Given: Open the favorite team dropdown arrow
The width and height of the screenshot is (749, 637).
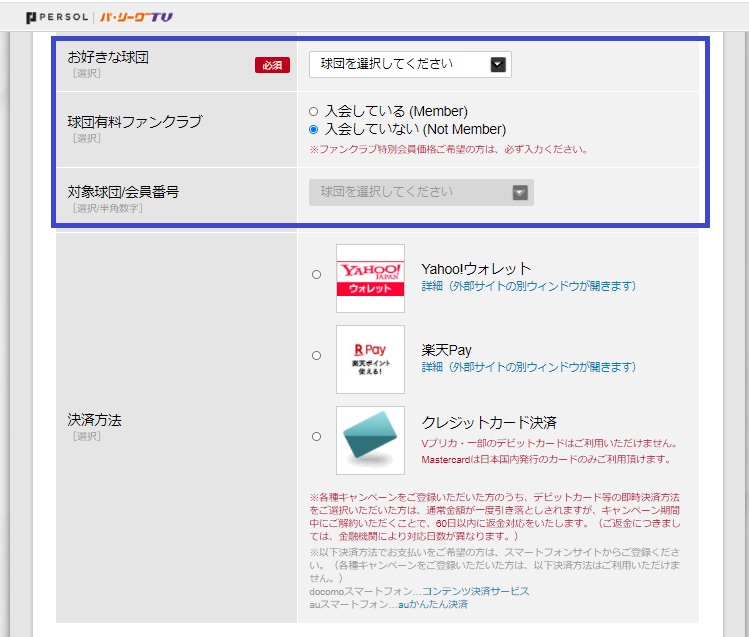Looking at the screenshot, I should 499,64.
